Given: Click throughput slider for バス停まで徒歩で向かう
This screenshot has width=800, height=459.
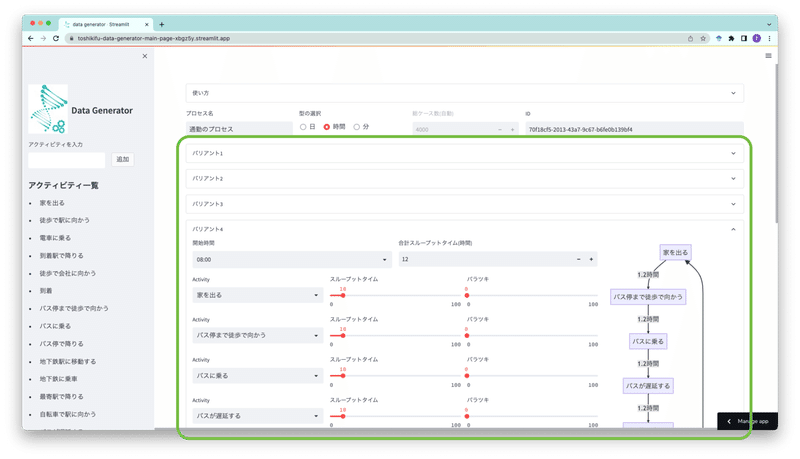Looking at the screenshot, I should 396,336.
